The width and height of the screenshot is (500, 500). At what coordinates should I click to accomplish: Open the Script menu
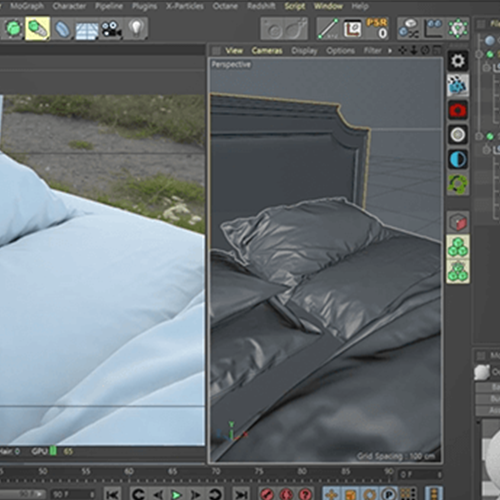tap(295, 6)
